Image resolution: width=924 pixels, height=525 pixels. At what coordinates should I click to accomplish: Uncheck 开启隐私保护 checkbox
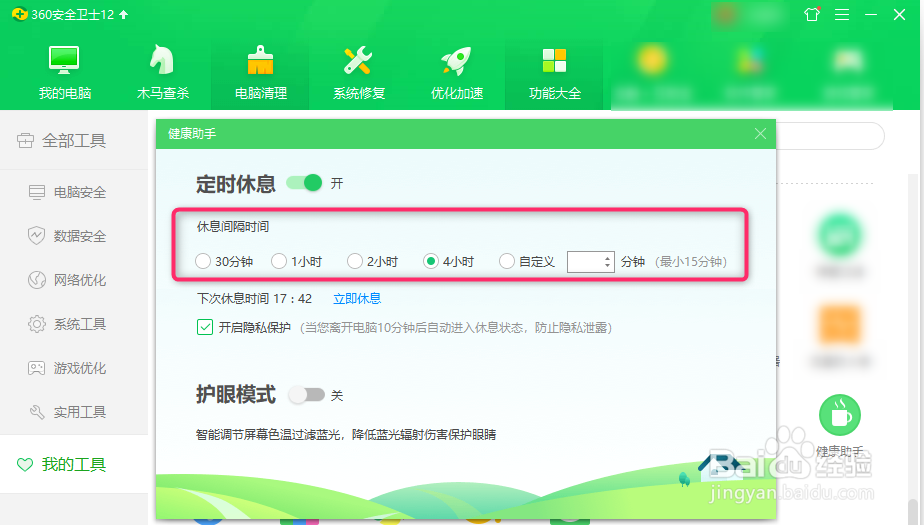(204, 327)
